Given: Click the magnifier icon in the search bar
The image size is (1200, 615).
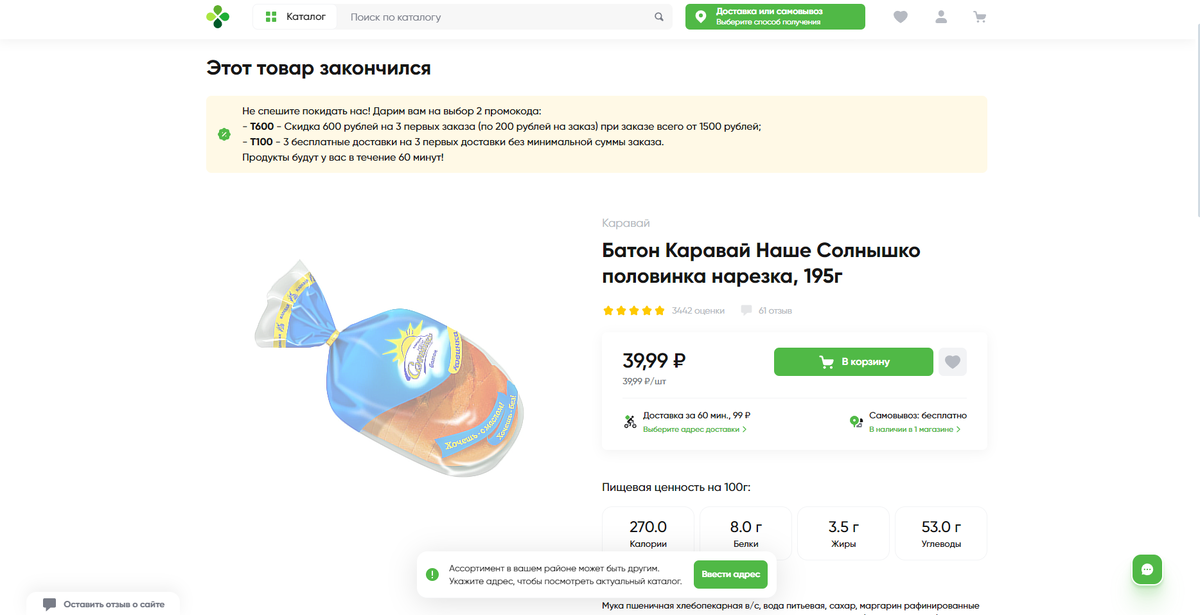Looking at the screenshot, I should tap(658, 16).
